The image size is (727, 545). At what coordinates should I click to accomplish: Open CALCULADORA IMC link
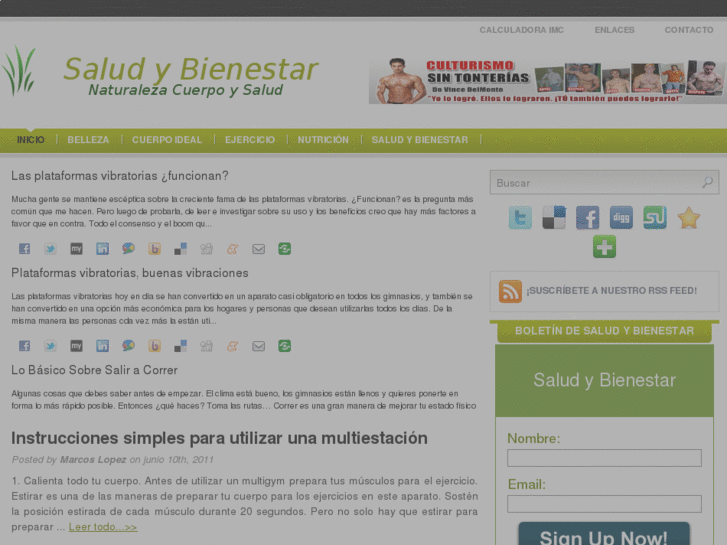click(x=522, y=30)
